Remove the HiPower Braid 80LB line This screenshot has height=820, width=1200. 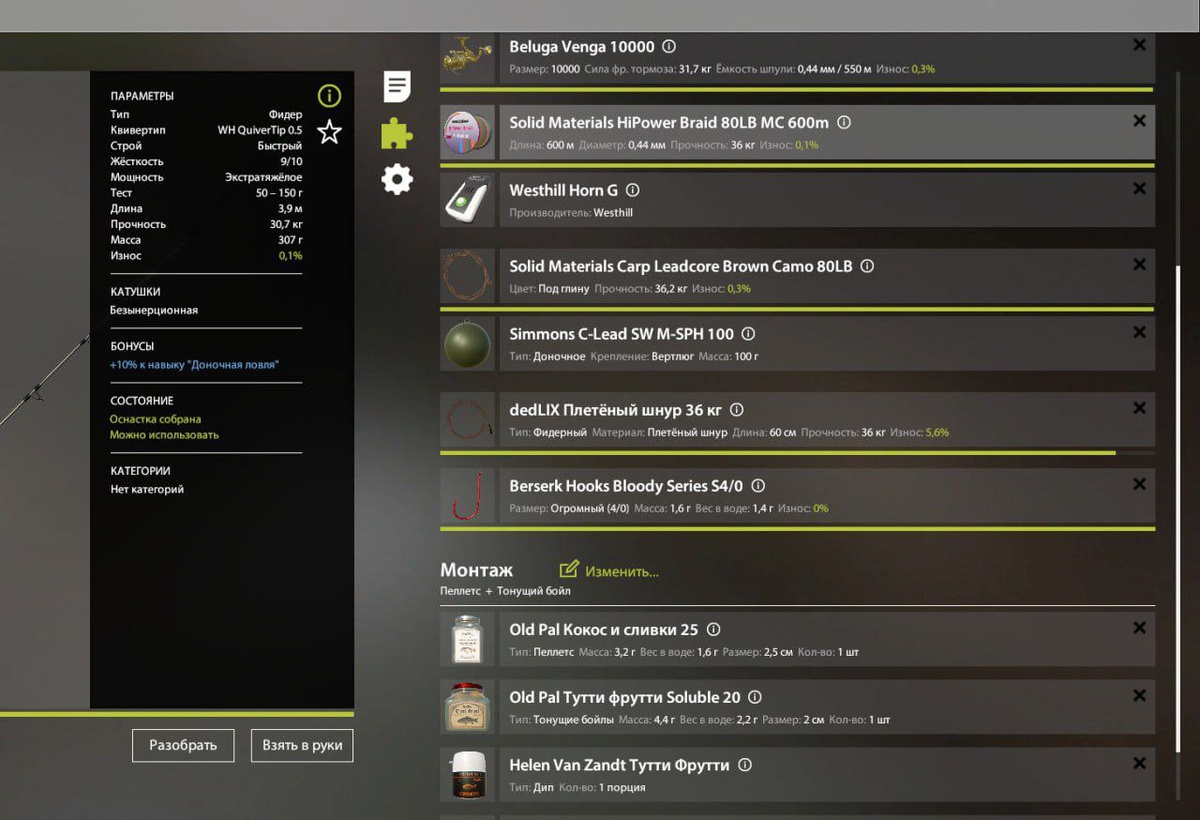point(1139,121)
